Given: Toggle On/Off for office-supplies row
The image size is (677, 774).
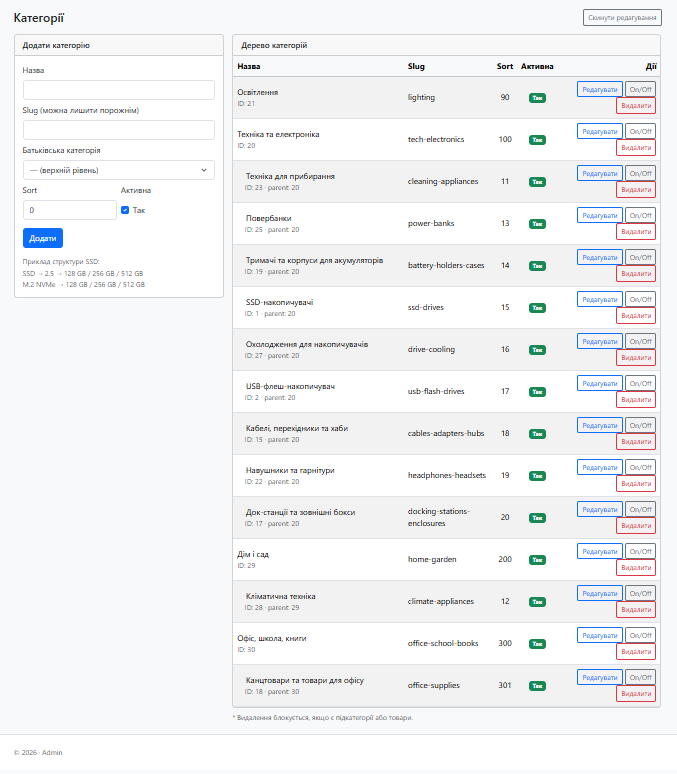Looking at the screenshot, I should pos(640,677).
